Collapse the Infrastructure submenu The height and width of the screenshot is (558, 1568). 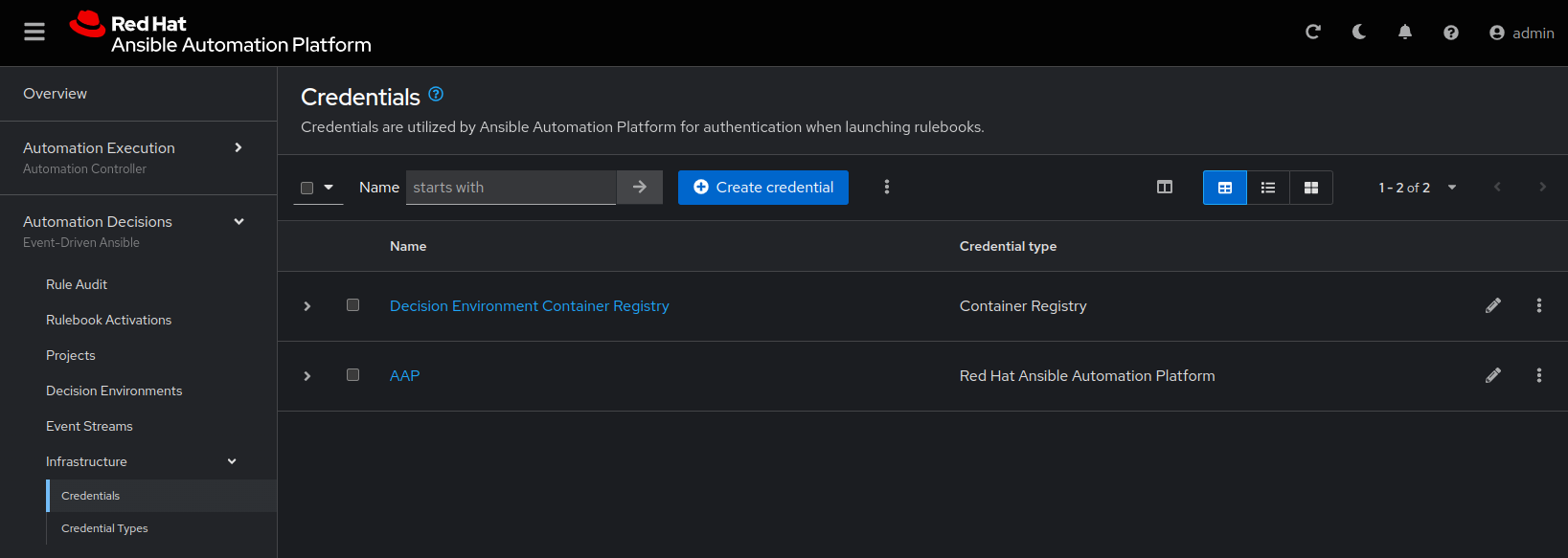139,461
